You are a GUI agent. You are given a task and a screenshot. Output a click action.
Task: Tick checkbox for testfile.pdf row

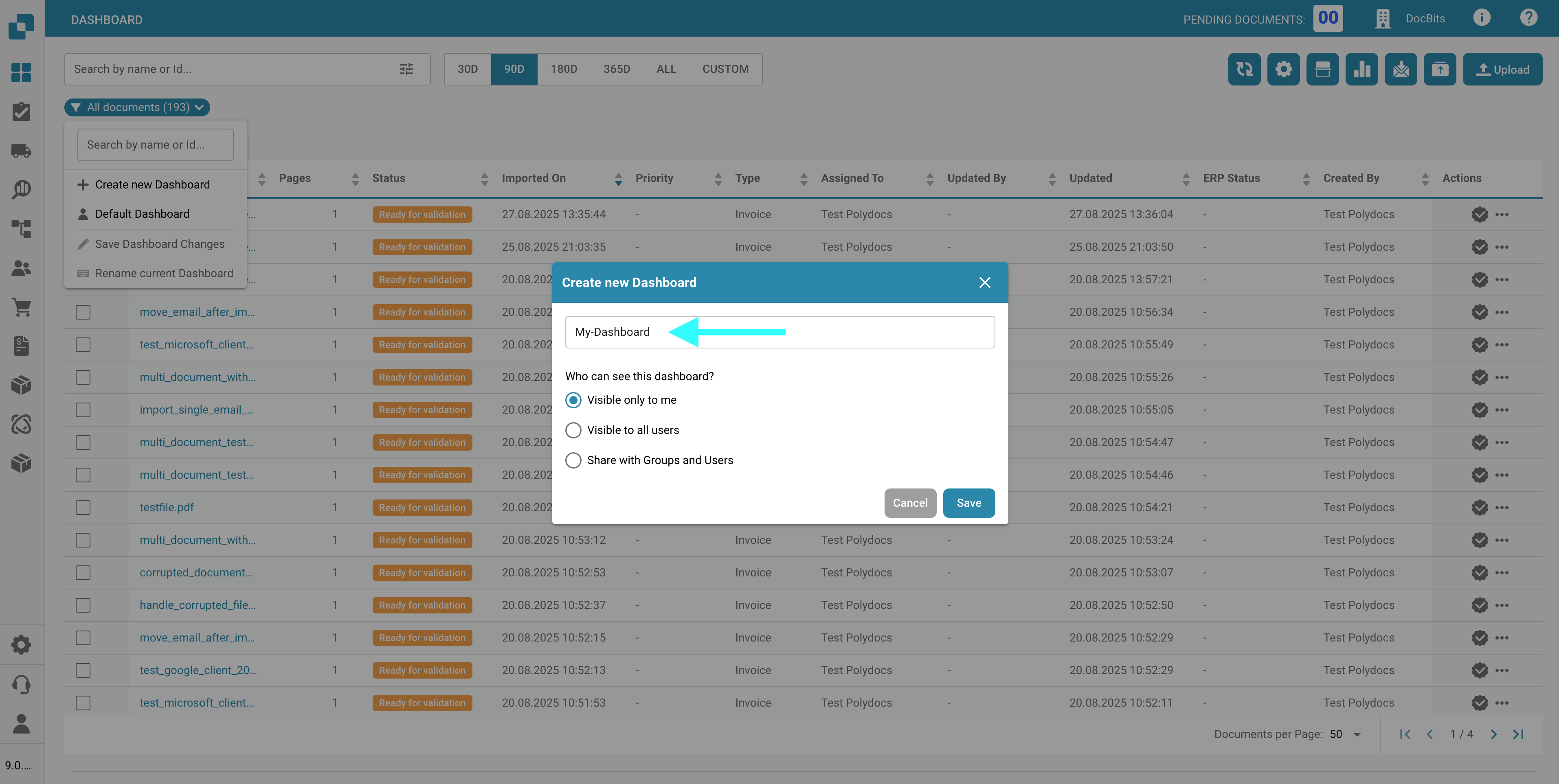pos(83,508)
